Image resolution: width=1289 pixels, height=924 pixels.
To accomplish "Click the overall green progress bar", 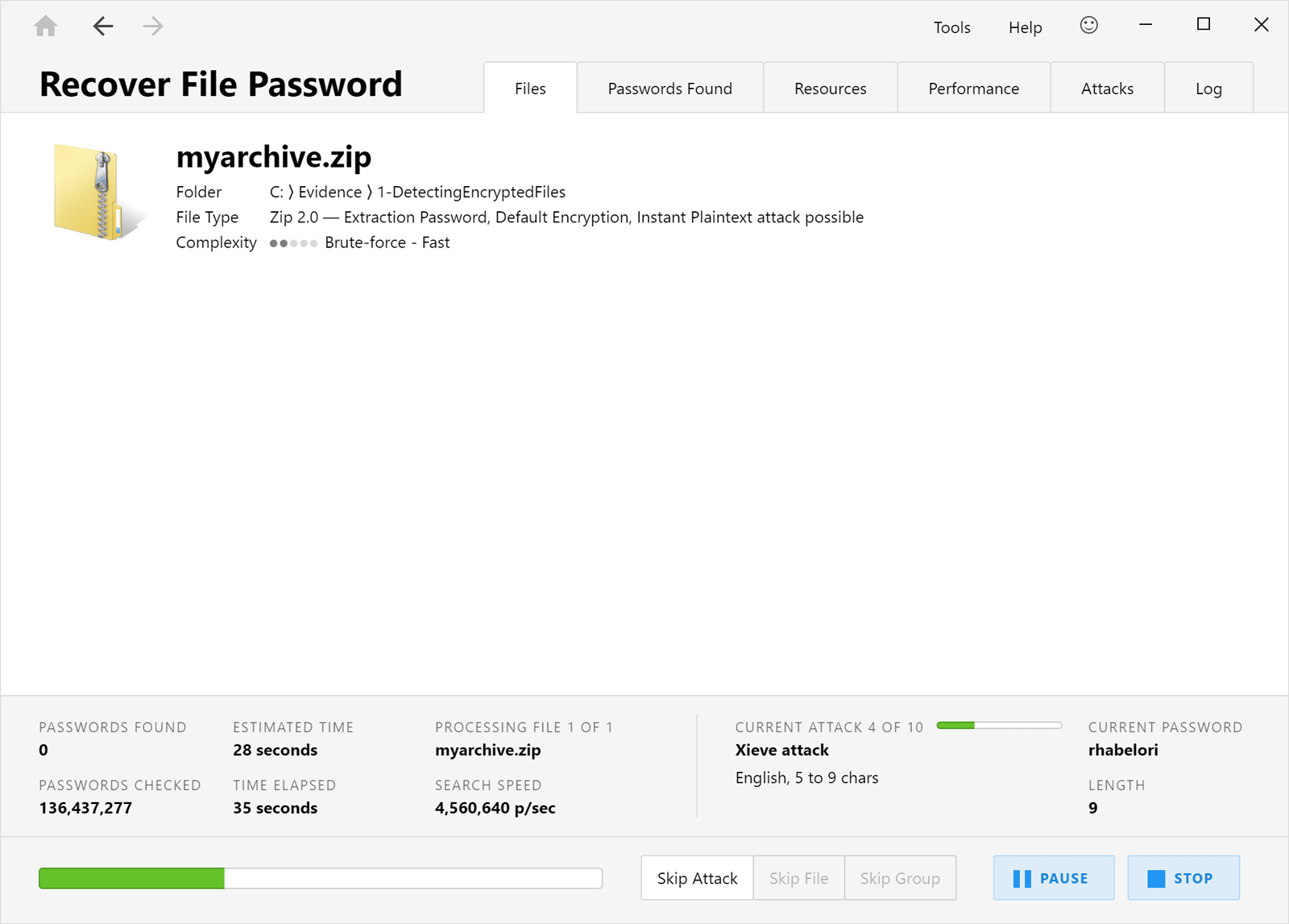I will [x=321, y=878].
